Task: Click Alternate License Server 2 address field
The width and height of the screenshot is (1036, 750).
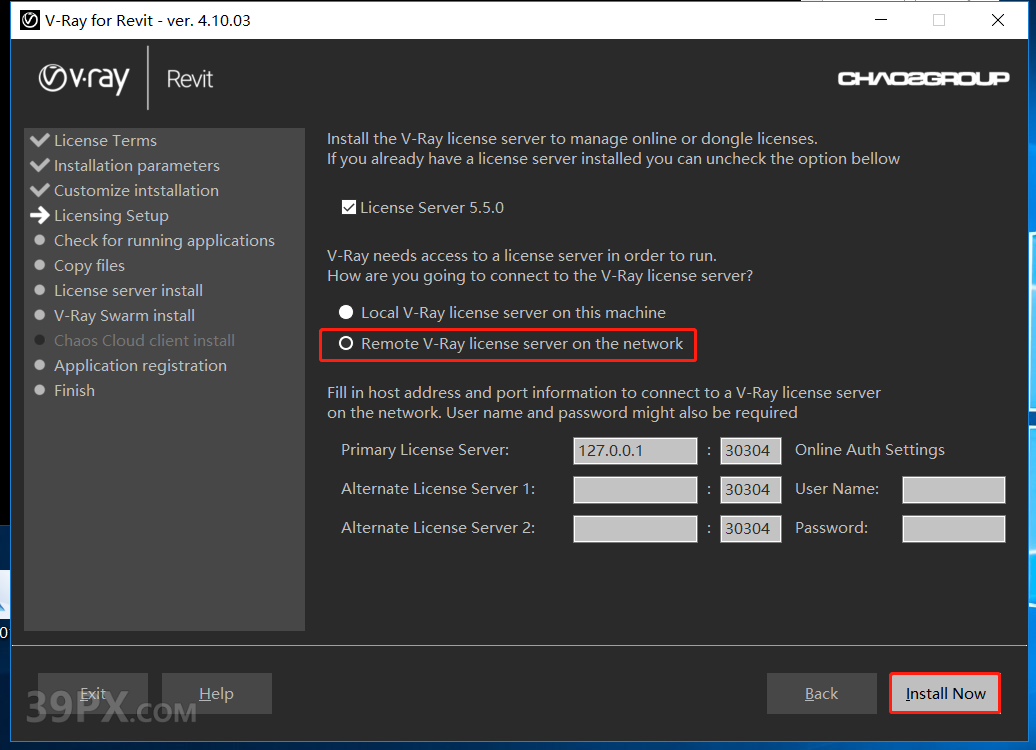Action: coord(635,529)
